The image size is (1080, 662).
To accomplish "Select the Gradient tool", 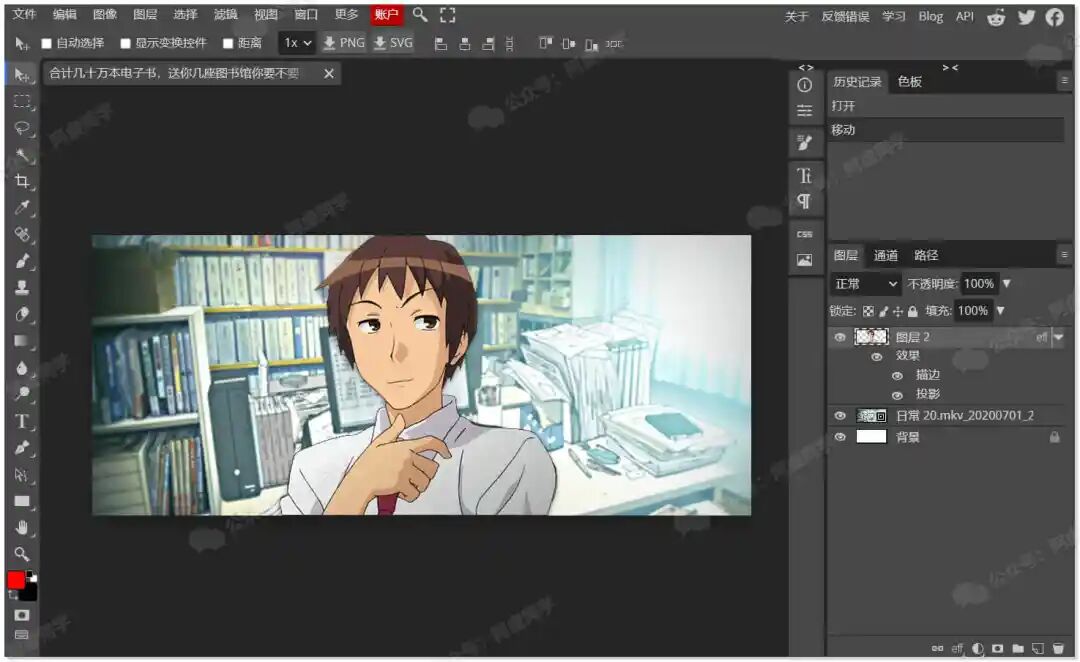I will tap(22, 341).
